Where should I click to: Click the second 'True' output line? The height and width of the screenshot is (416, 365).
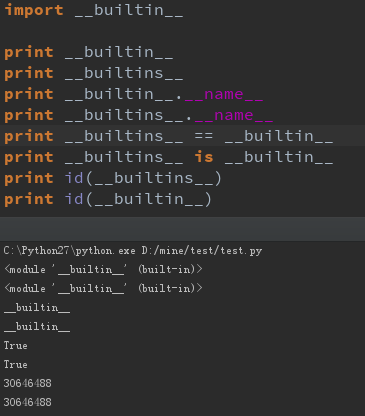coord(16,364)
